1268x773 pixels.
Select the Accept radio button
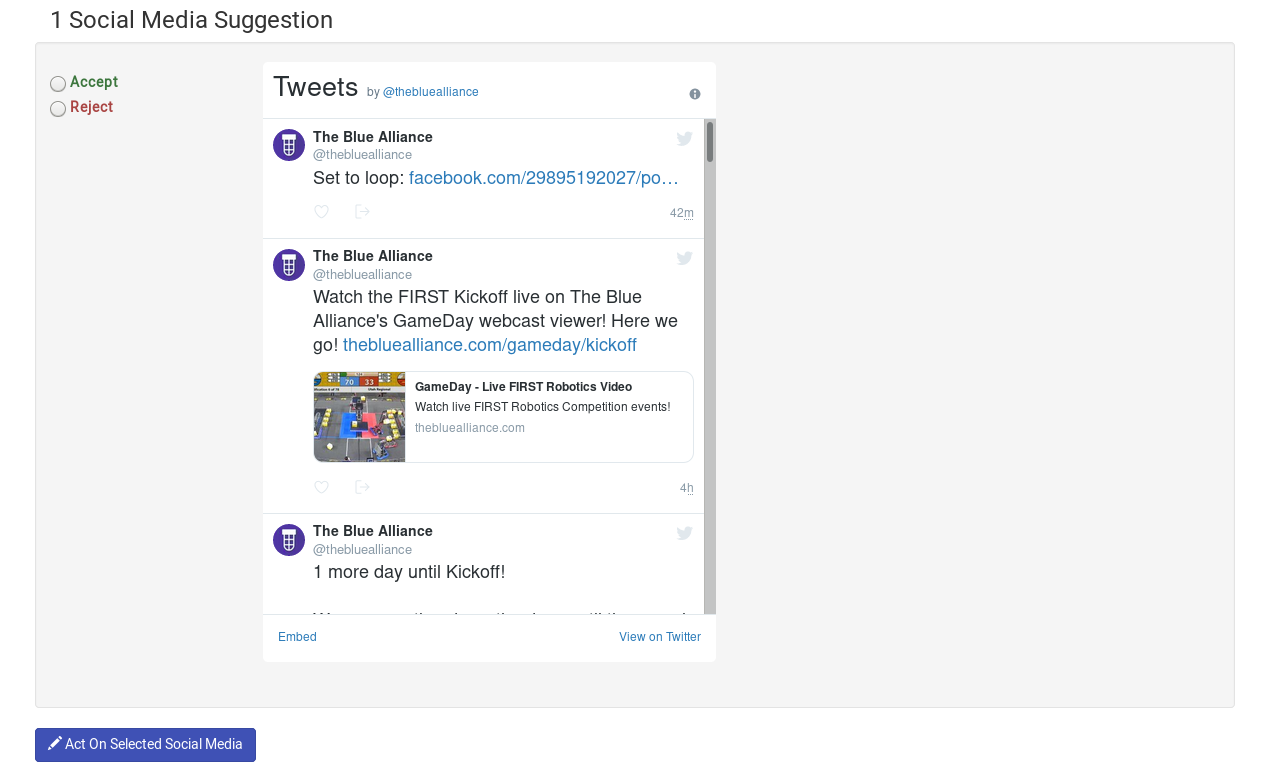(x=57, y=84)
